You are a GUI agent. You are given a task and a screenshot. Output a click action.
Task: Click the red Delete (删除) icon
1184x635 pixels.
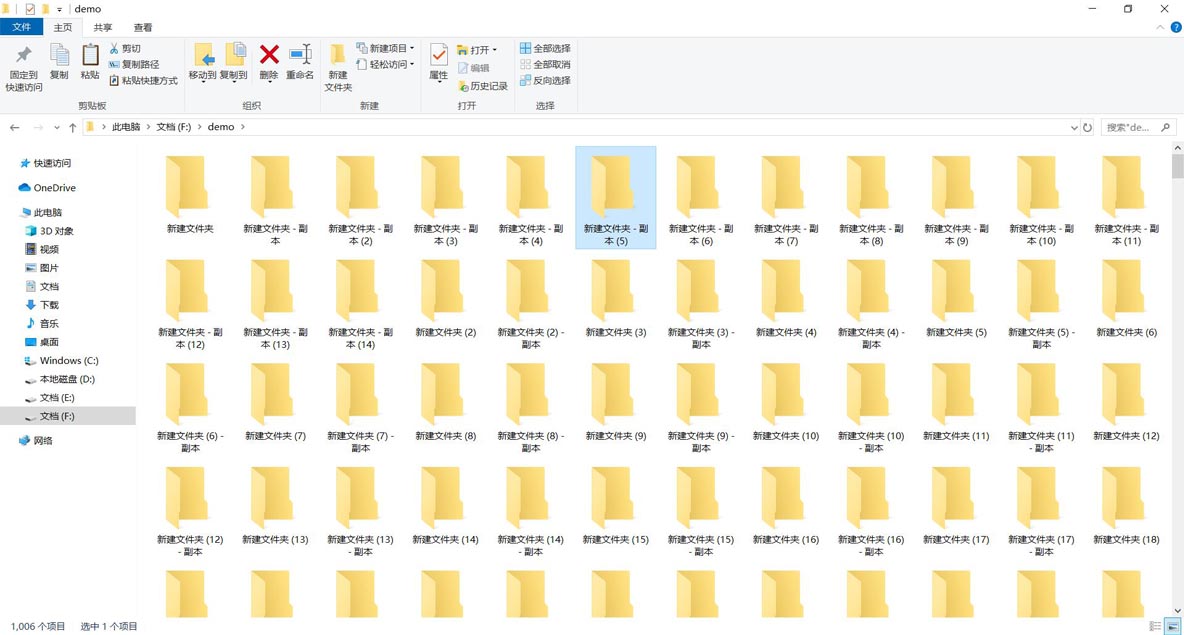pos(269,56)
